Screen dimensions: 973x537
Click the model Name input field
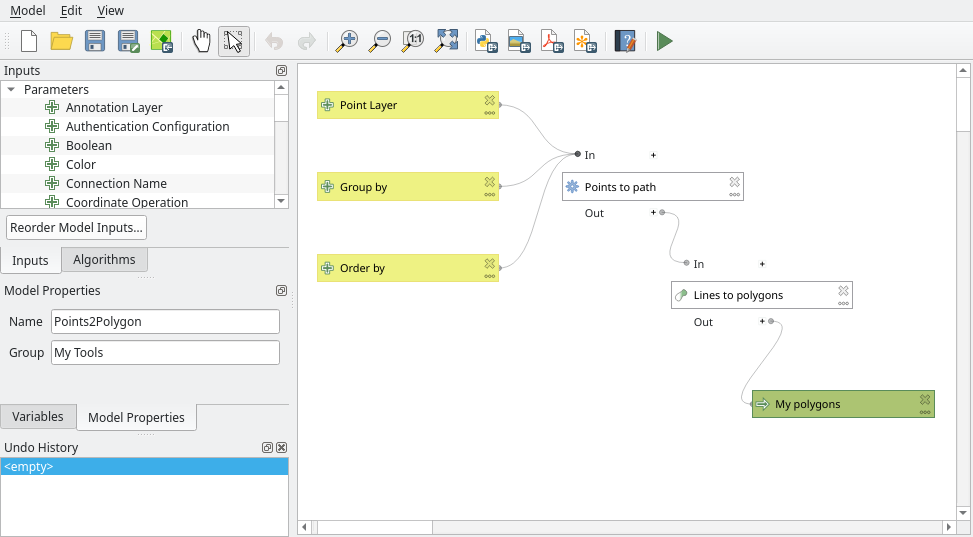[165, 322]
